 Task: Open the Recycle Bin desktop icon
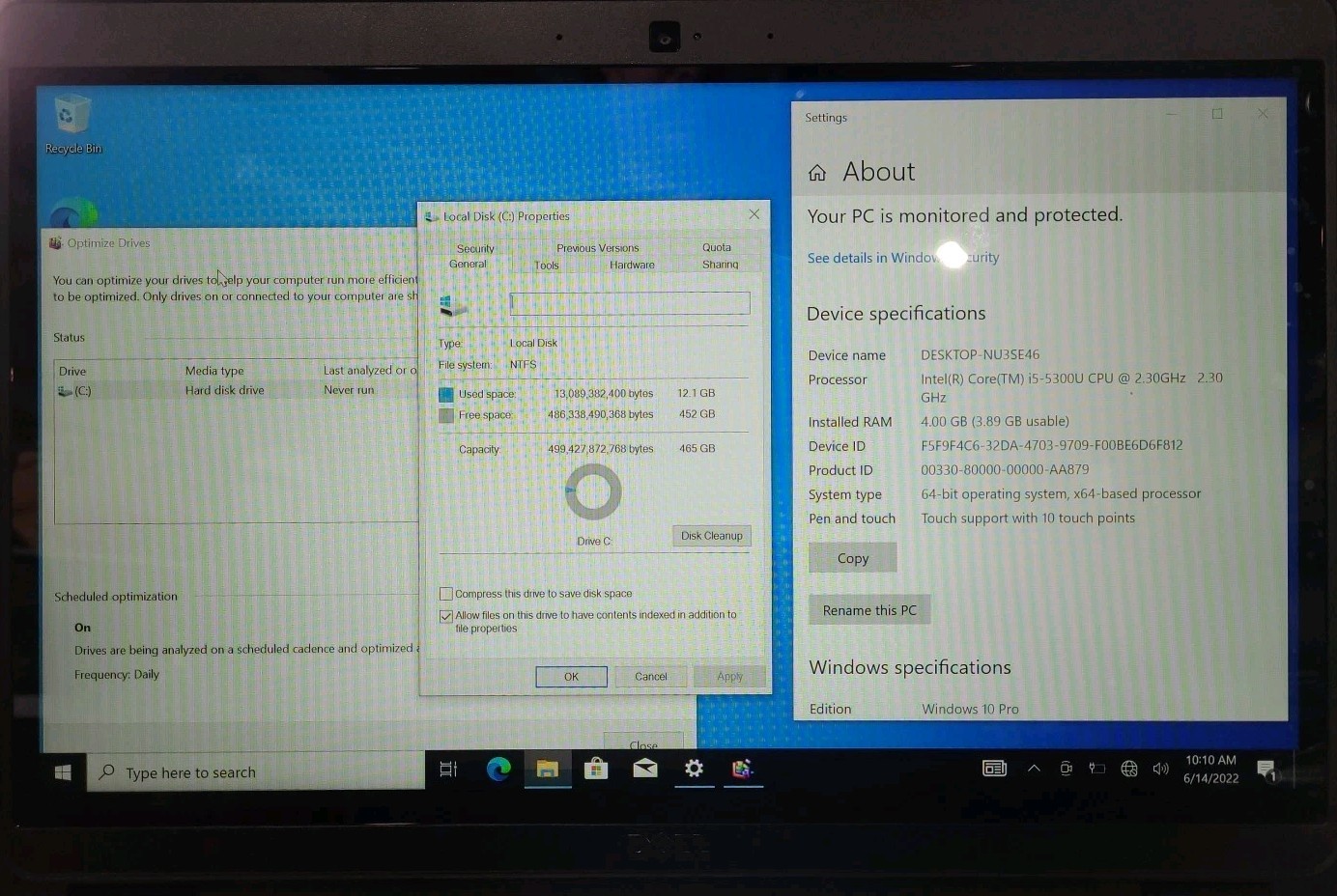click(72, 125)
